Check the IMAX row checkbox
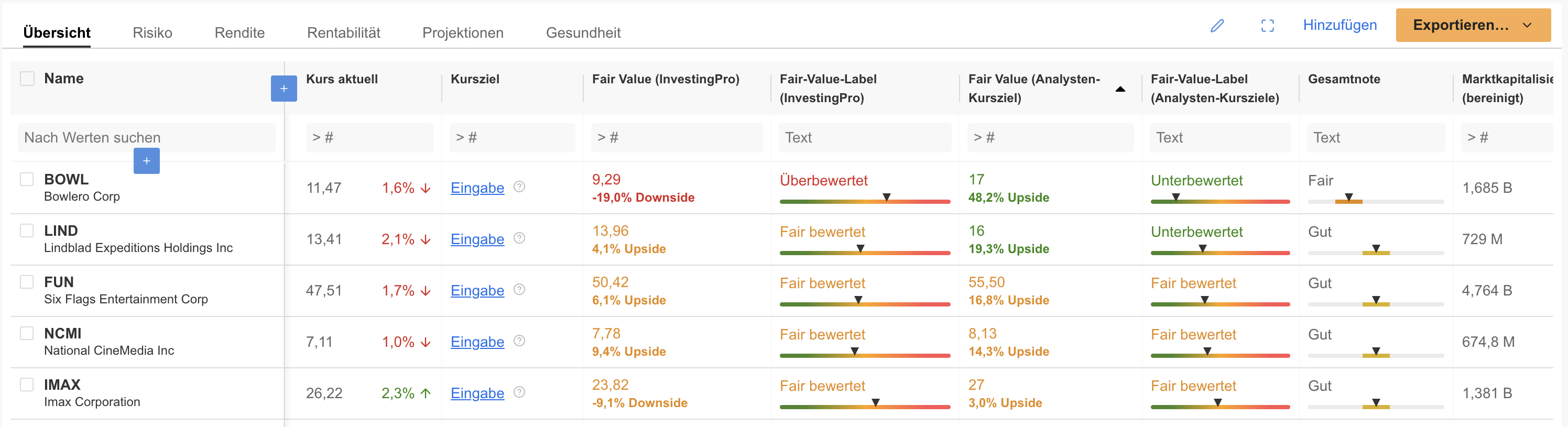1568x427 pixels. click(x=27, y=385)
